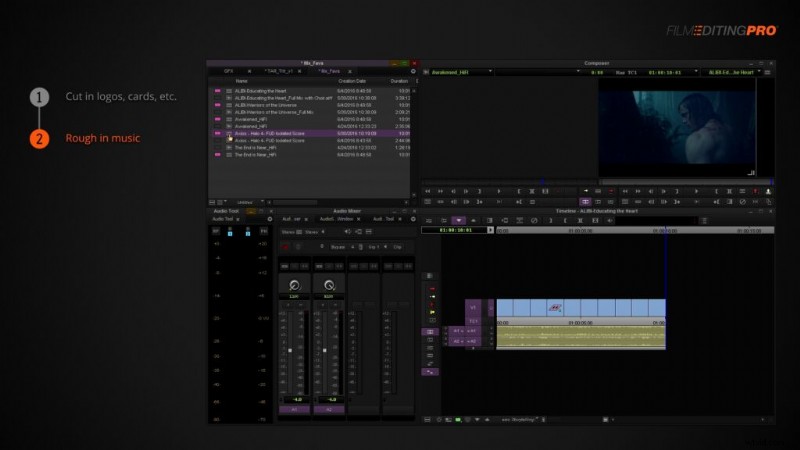Open the Composer fast menu hamburger
The width and height of the screenshot is (800, 450).
coord(767,72)
